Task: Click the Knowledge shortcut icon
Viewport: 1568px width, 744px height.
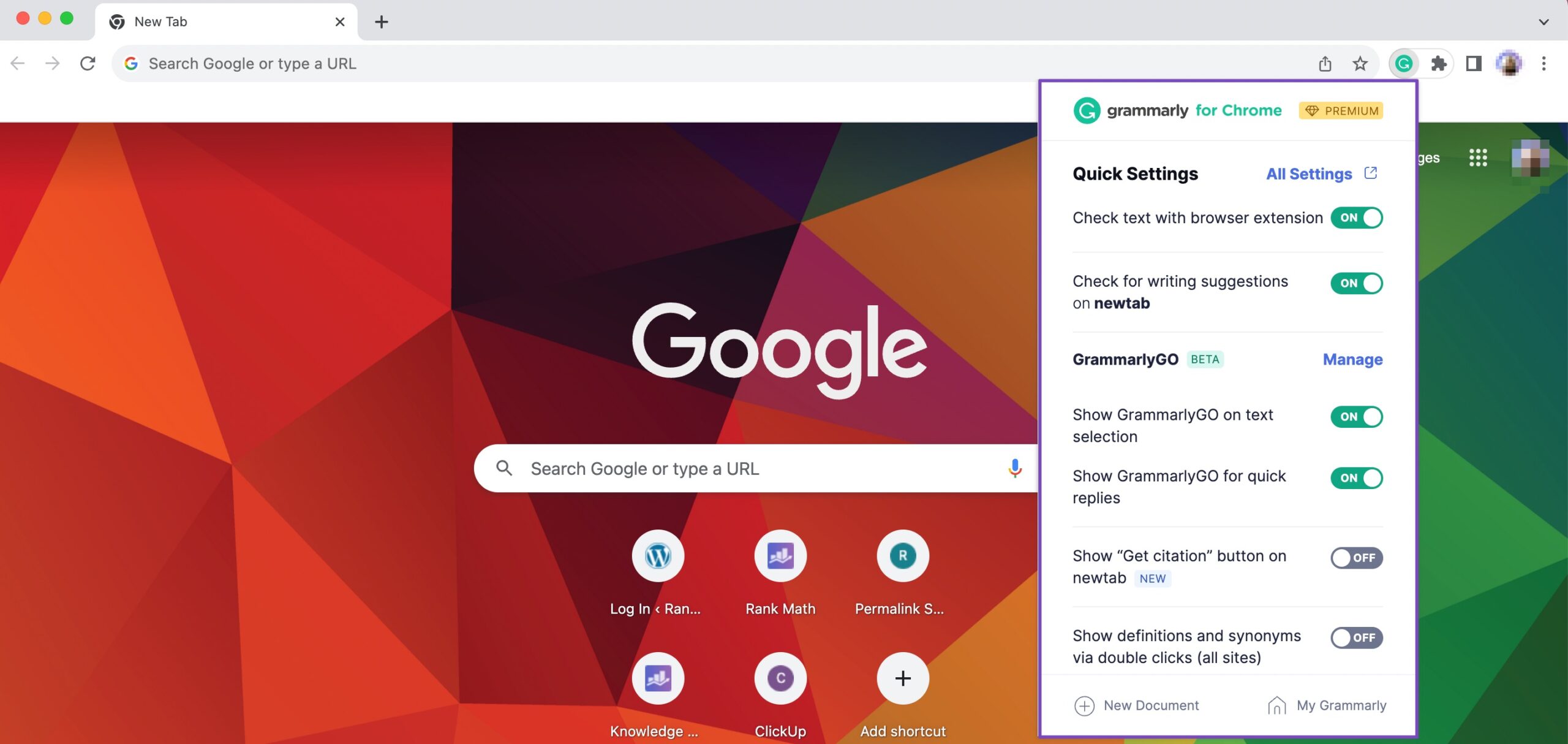Action: click(657, 677)
